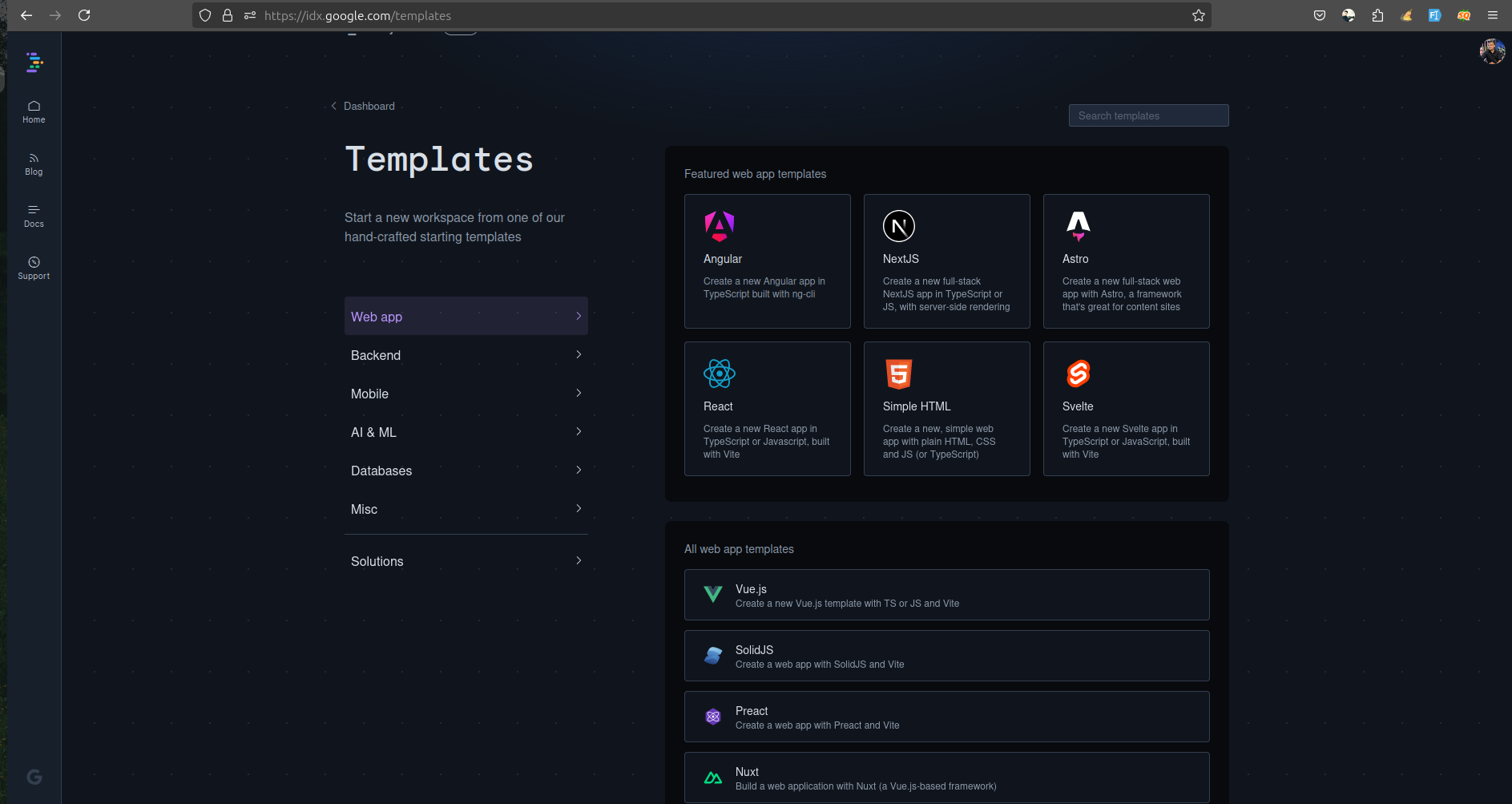
Task: Click the Astro logo icon
Action: click(1079, 226)
